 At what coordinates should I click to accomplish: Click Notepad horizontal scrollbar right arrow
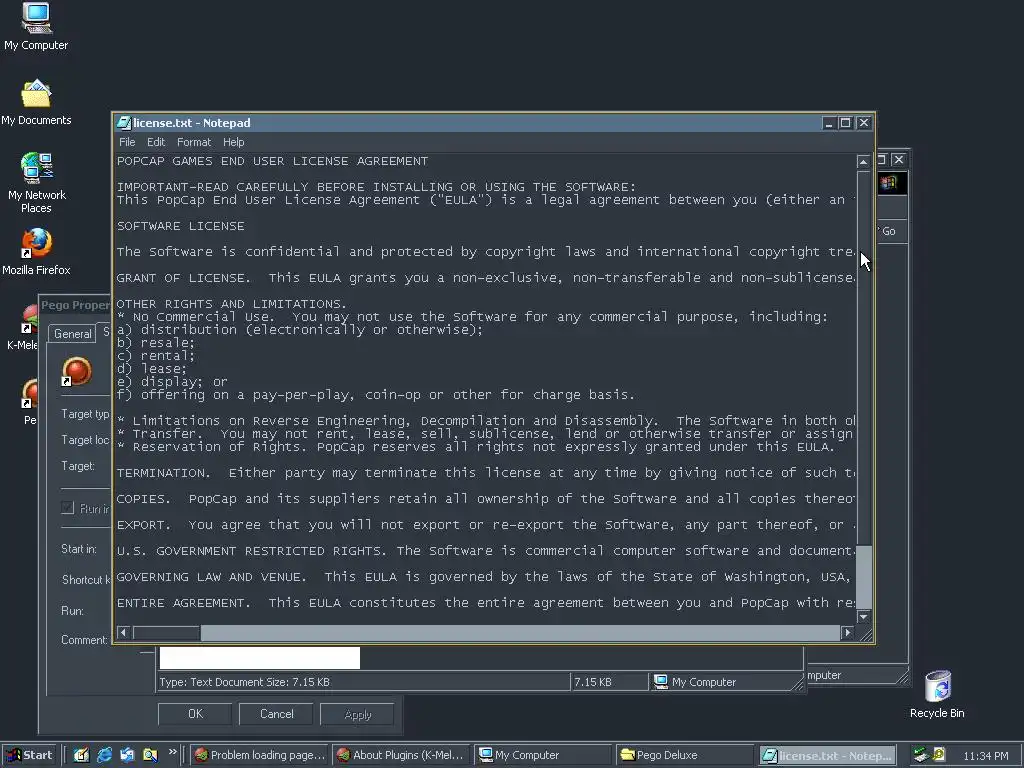(848, 632)
